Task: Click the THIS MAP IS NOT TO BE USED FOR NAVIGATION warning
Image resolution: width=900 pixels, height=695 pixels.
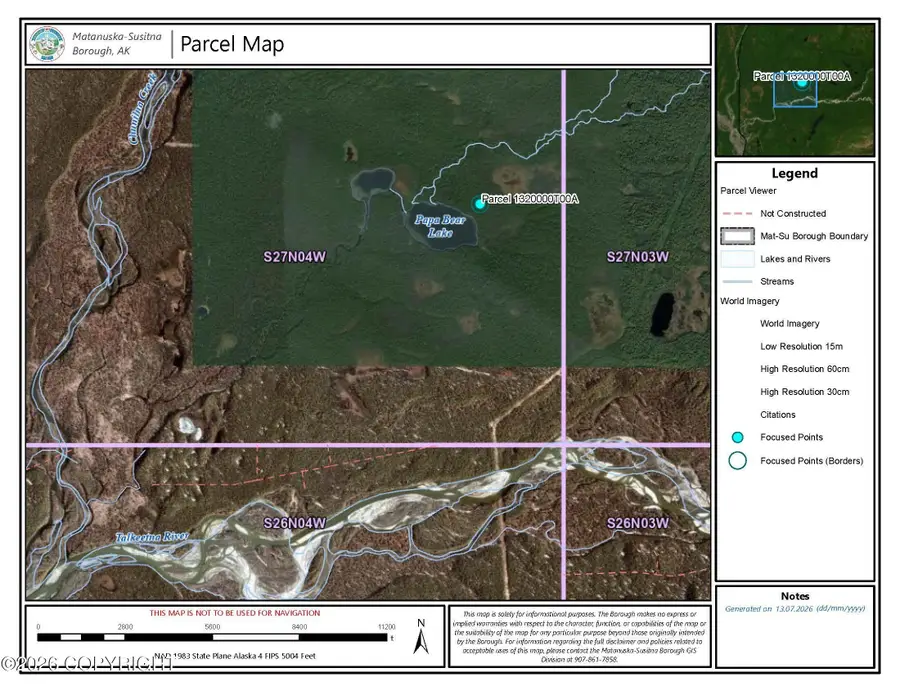Action: 235,613
